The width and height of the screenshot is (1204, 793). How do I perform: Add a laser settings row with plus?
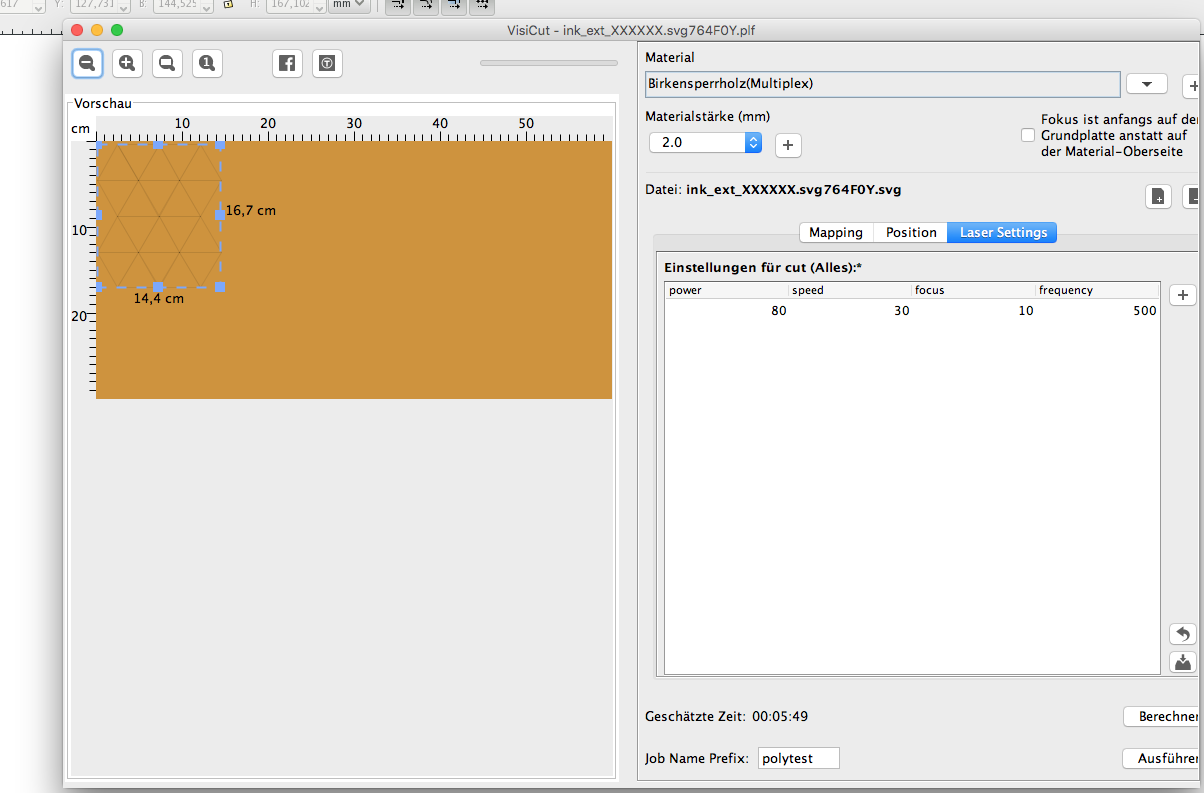1183,295
